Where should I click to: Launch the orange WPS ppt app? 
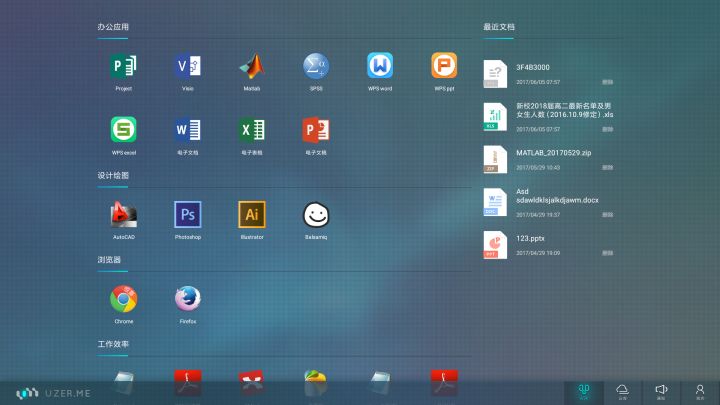coord(444,66)
